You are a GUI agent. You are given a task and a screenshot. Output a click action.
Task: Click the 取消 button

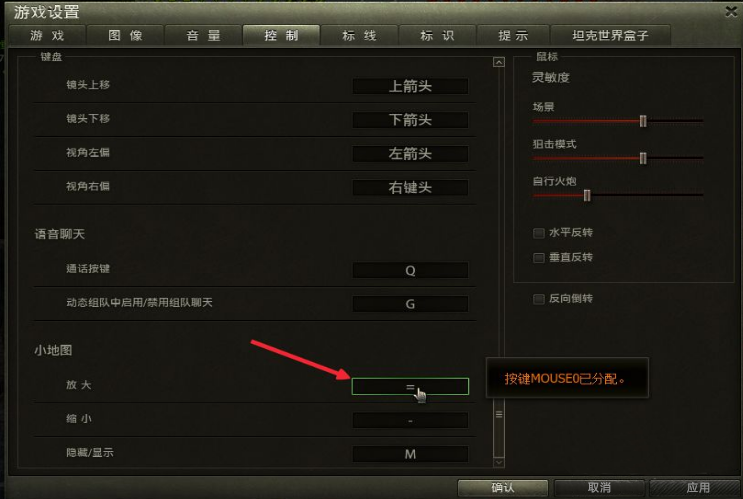599,488
